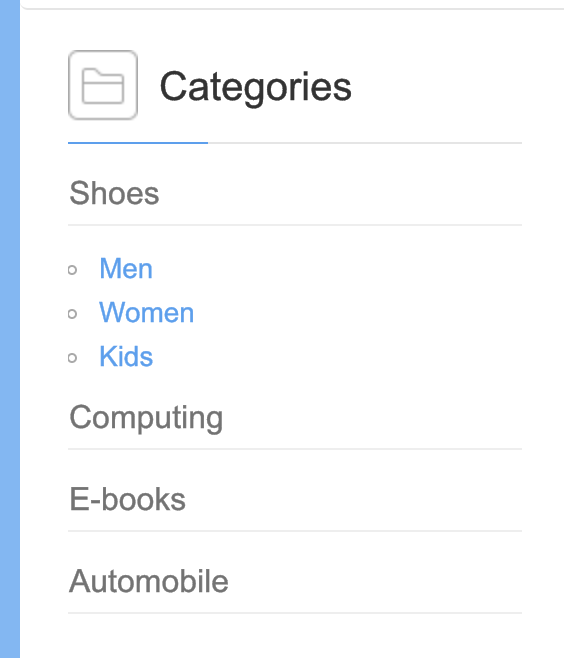
Task: Click the Categories folder icon
Action: click(103, 85)
